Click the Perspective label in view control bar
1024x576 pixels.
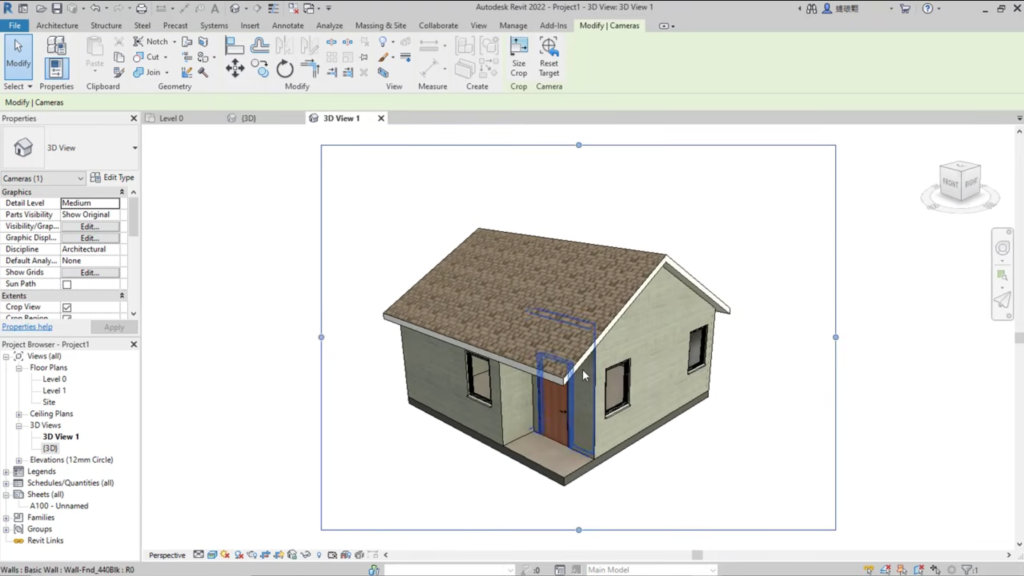(167, 555)
